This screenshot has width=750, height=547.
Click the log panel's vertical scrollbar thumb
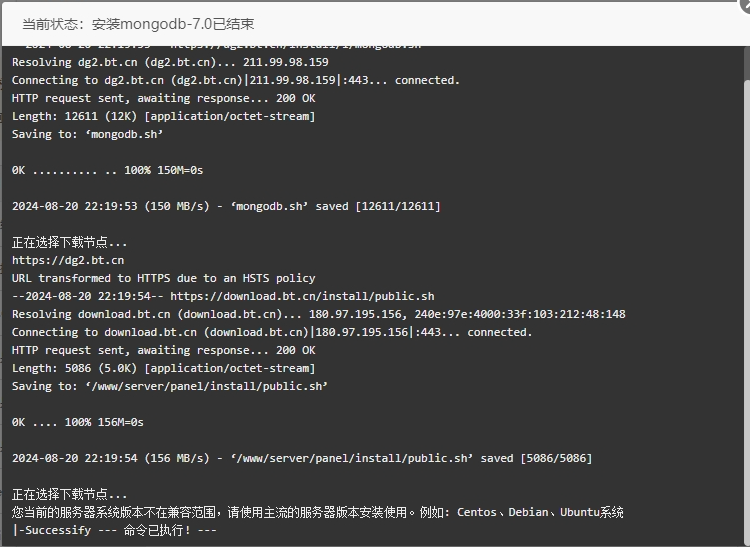[x=747, y=312]
